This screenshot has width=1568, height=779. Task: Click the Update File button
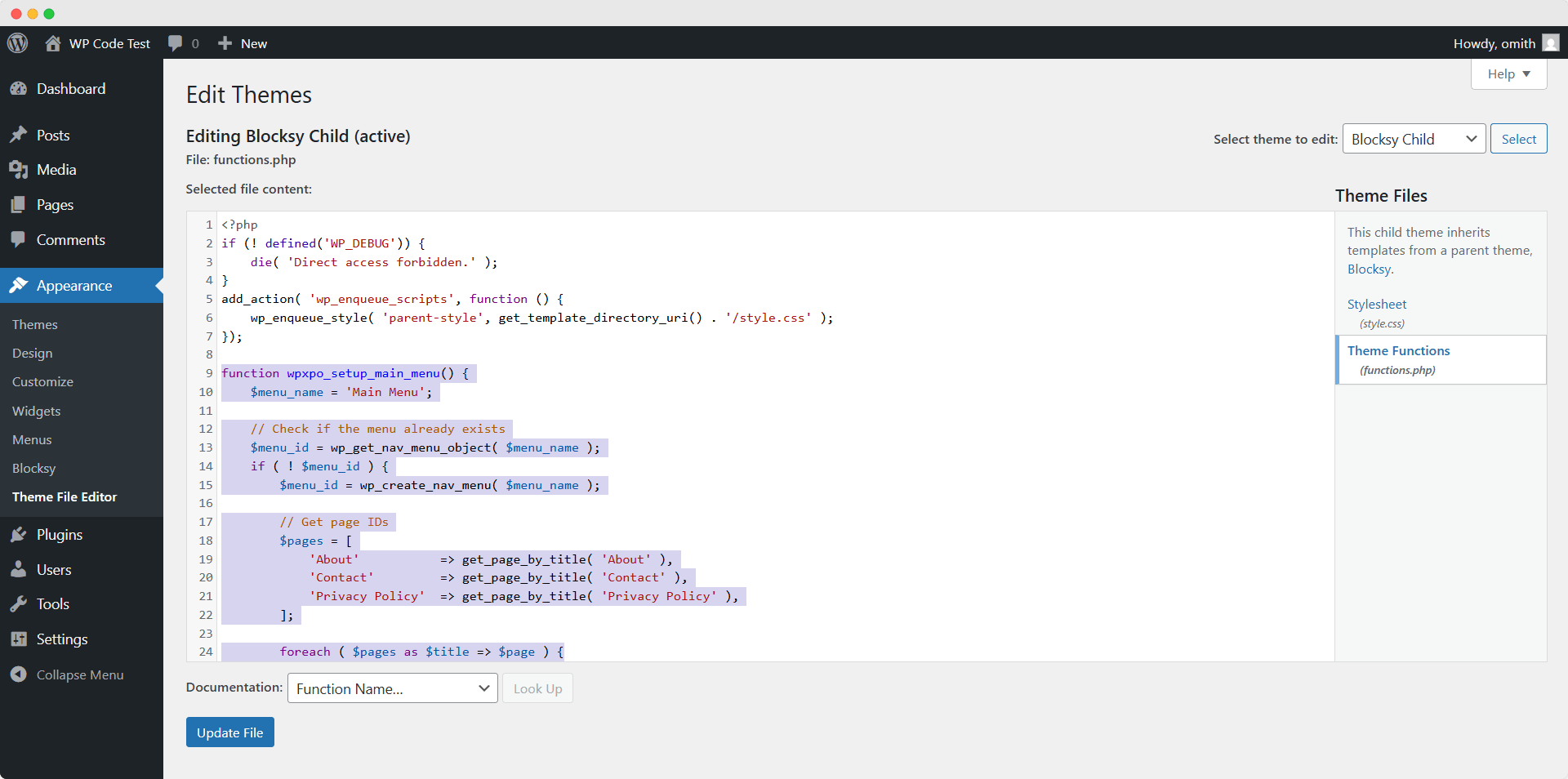[x=230, y=732]
